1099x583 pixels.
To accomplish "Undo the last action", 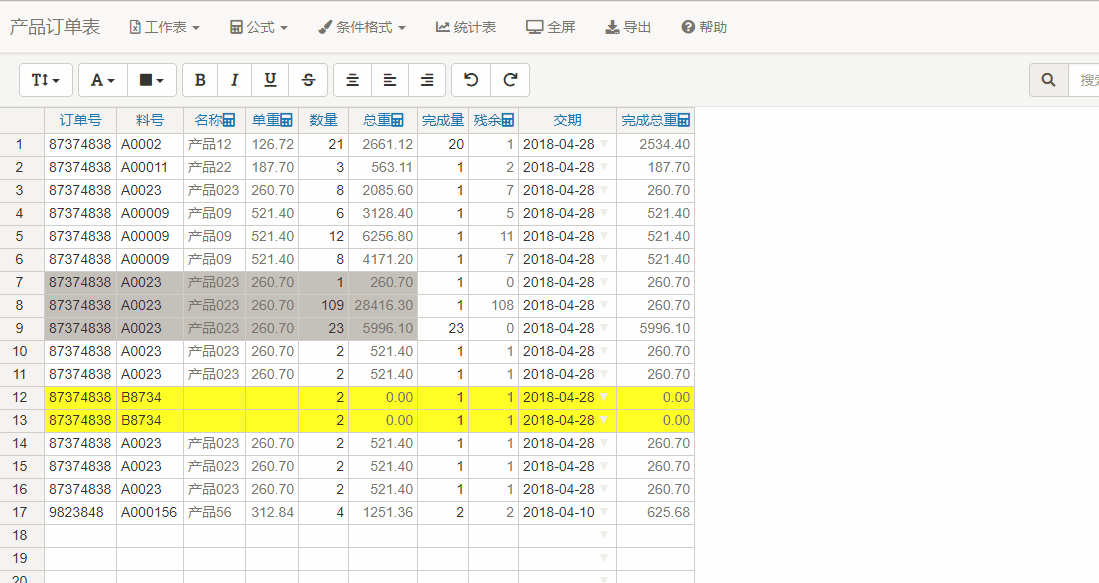I will (471, 80).
